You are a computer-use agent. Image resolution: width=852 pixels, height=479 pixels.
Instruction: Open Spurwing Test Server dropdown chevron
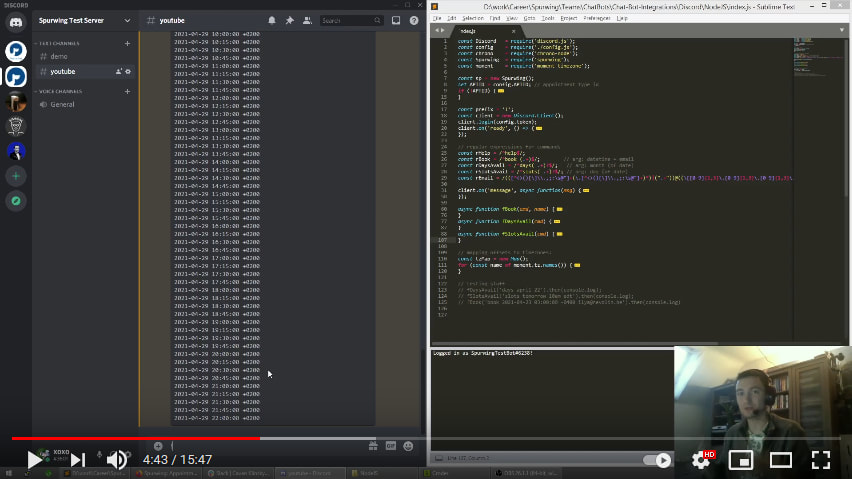(x=127, y=21)
